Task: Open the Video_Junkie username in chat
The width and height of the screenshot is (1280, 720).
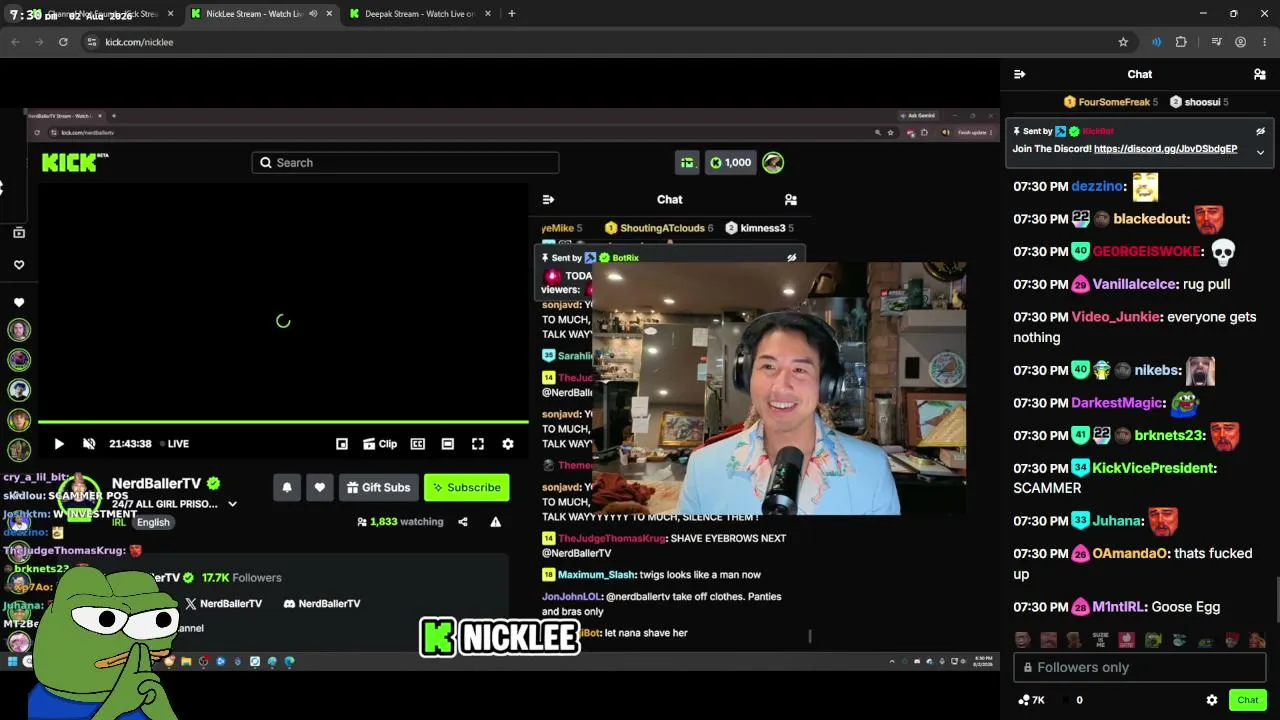Action: click(1116, 317)
